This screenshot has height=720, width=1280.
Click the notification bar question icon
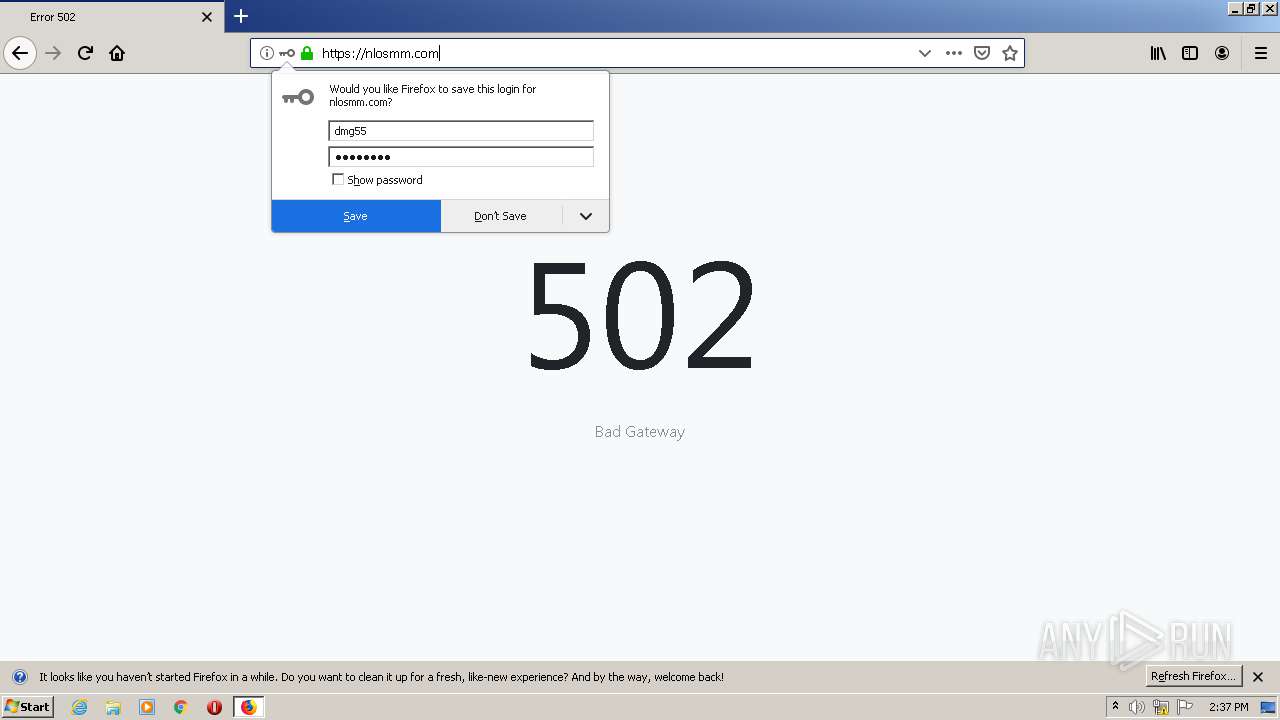pos(19,677)
